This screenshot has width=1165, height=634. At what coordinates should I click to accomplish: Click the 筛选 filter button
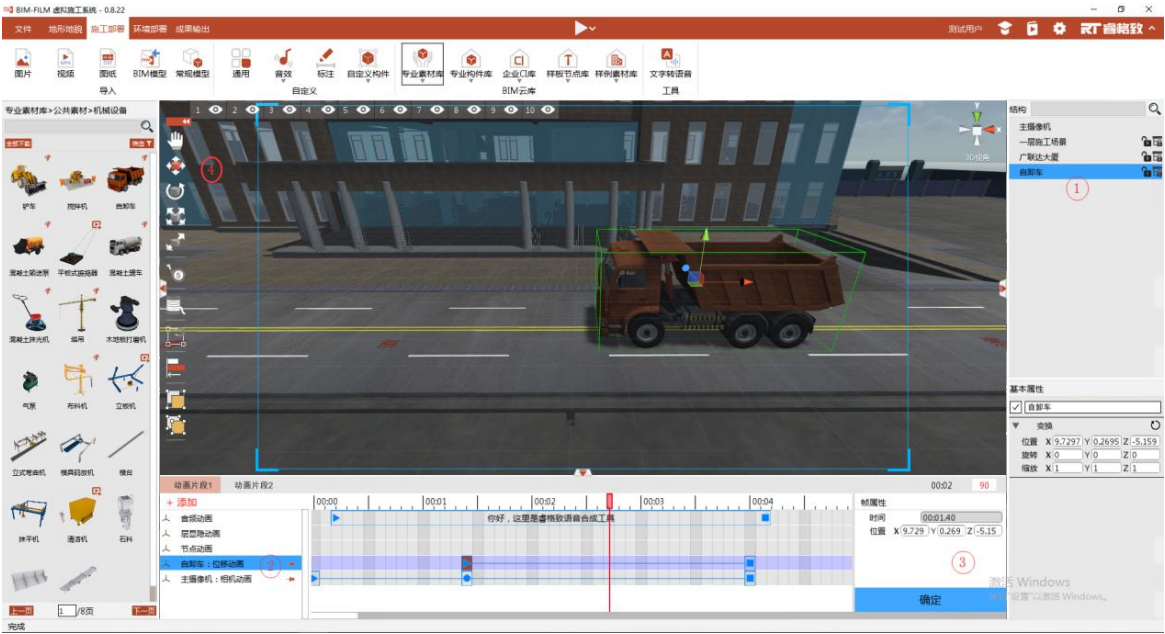(141, 143)
